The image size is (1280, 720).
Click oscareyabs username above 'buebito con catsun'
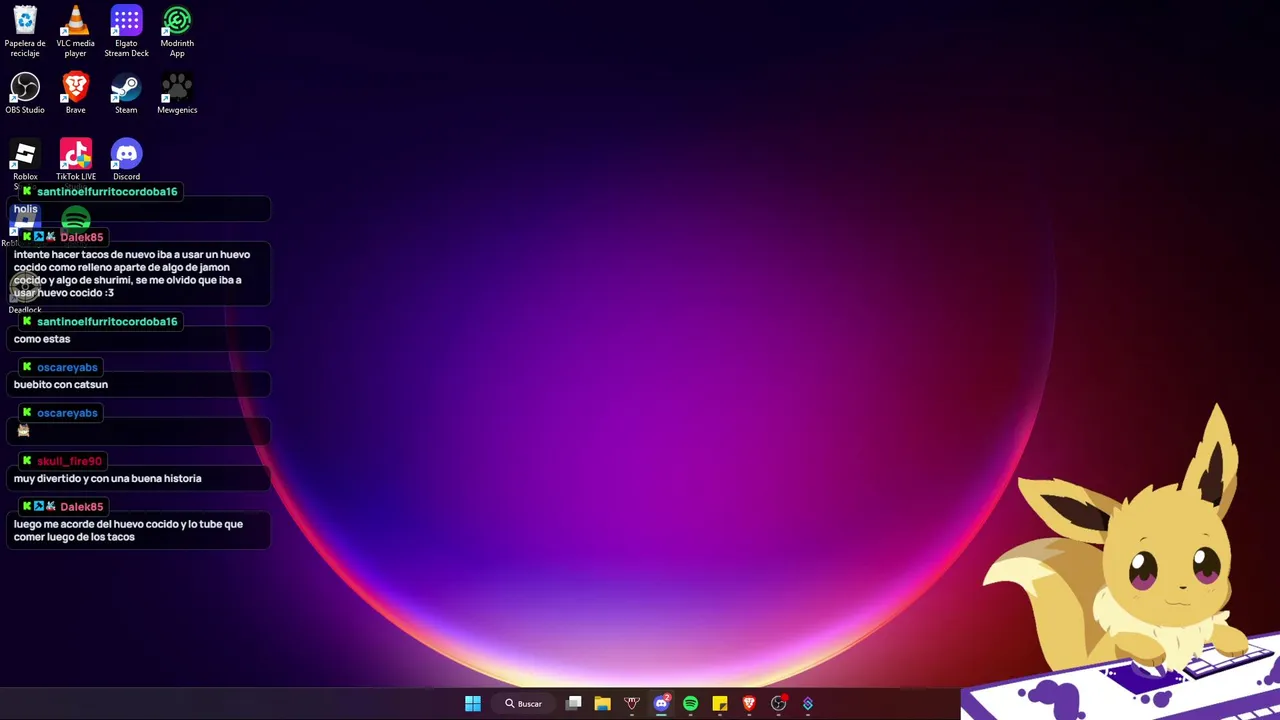click(67, 367)
